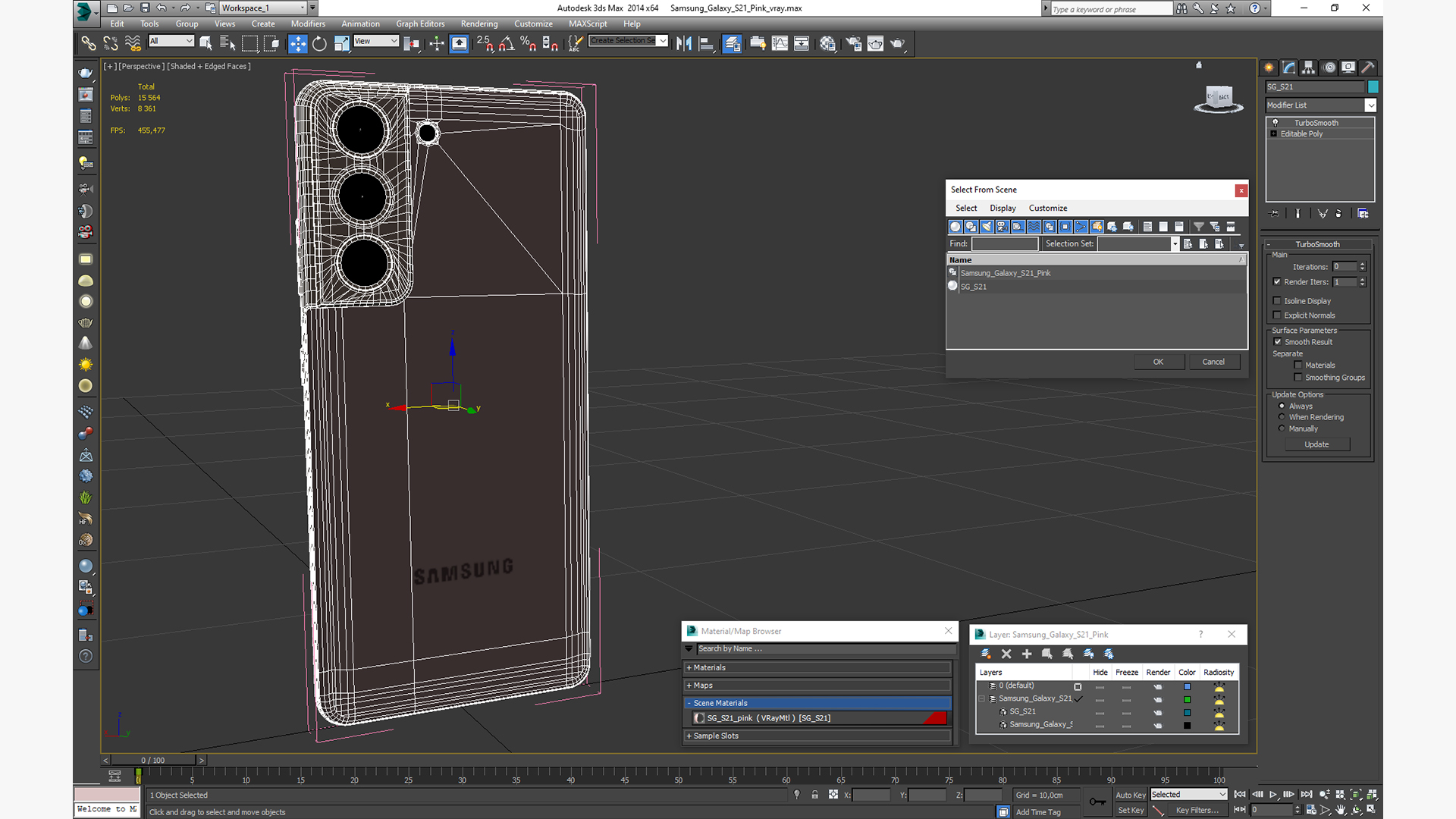Check Separate by Smoothing Groups checkbox
The width and height of the screenshot is (1456, 819).
coord(1298,378)
